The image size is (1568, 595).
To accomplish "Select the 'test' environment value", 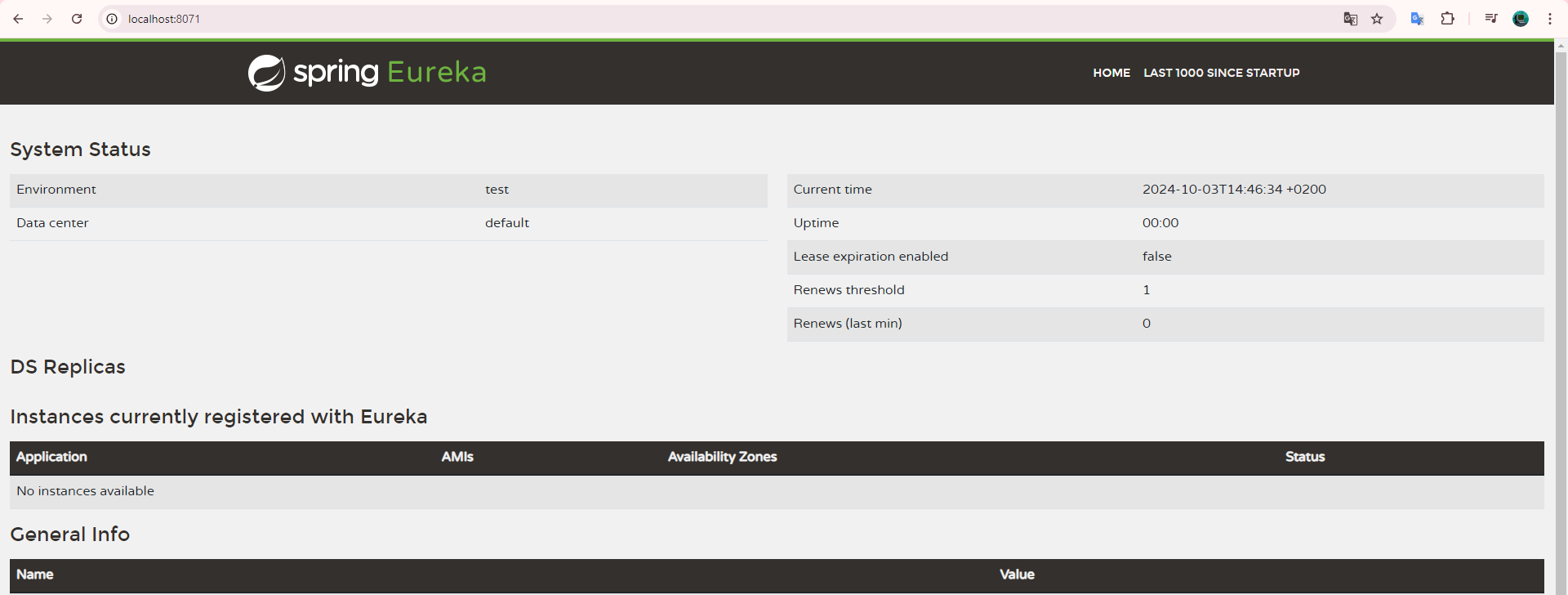I will (x=497, y=190).
